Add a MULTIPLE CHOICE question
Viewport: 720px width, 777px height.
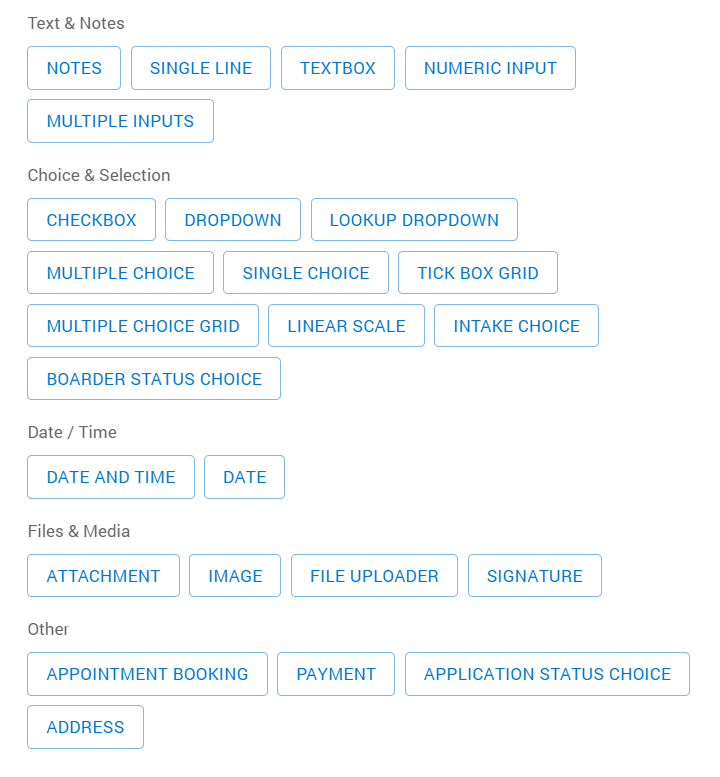[x=120, y=273]
